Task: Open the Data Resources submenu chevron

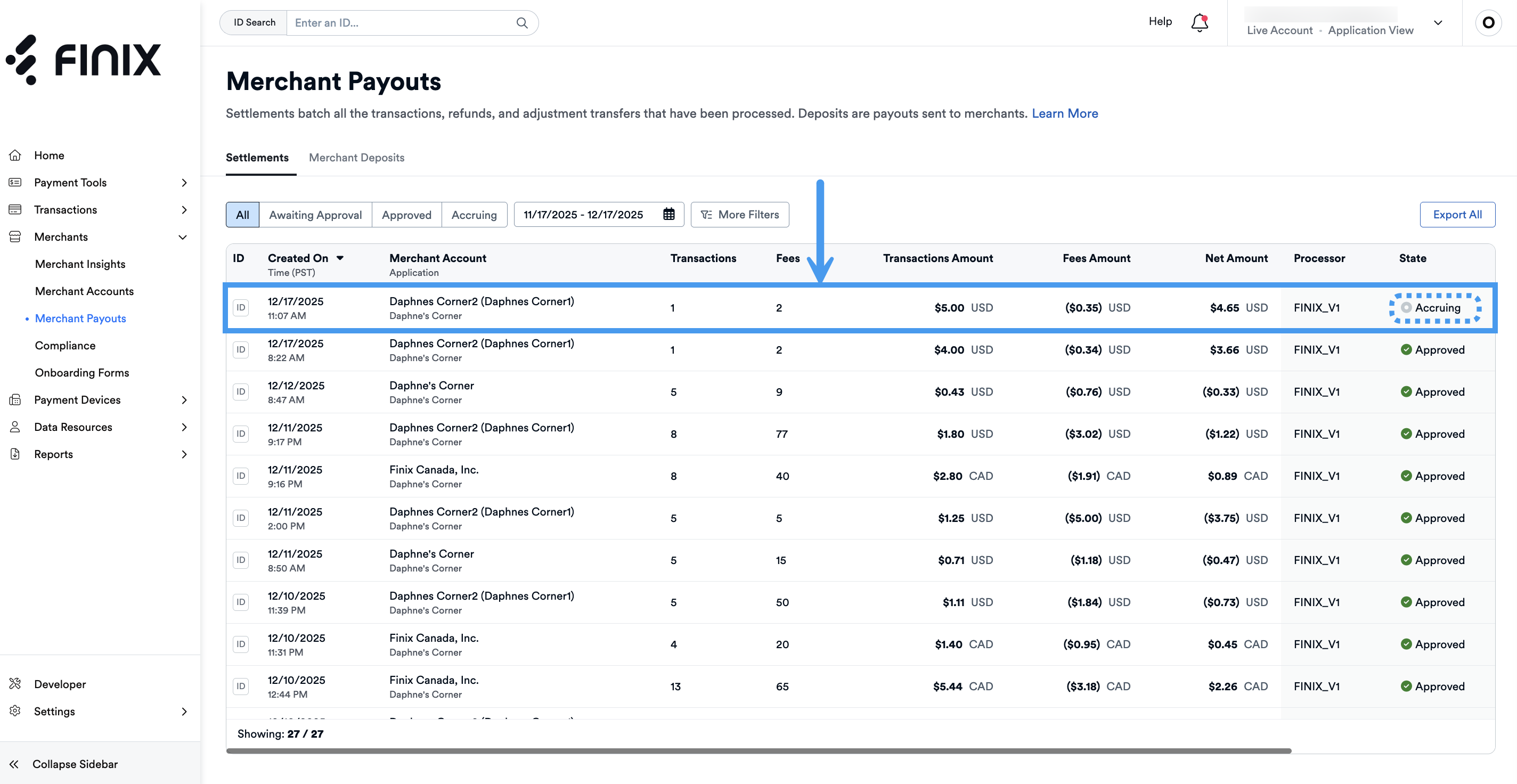Action: [184, 427]
